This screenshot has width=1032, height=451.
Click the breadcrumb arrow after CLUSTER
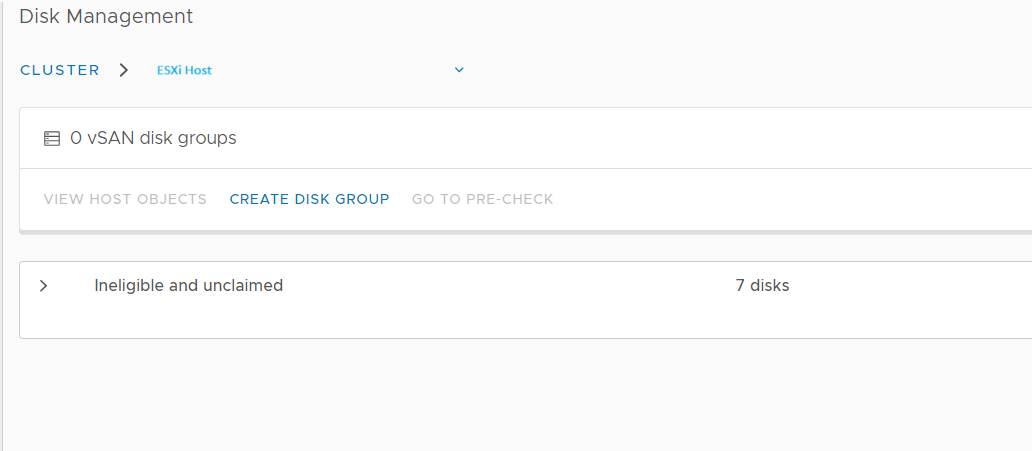(123, 70)
